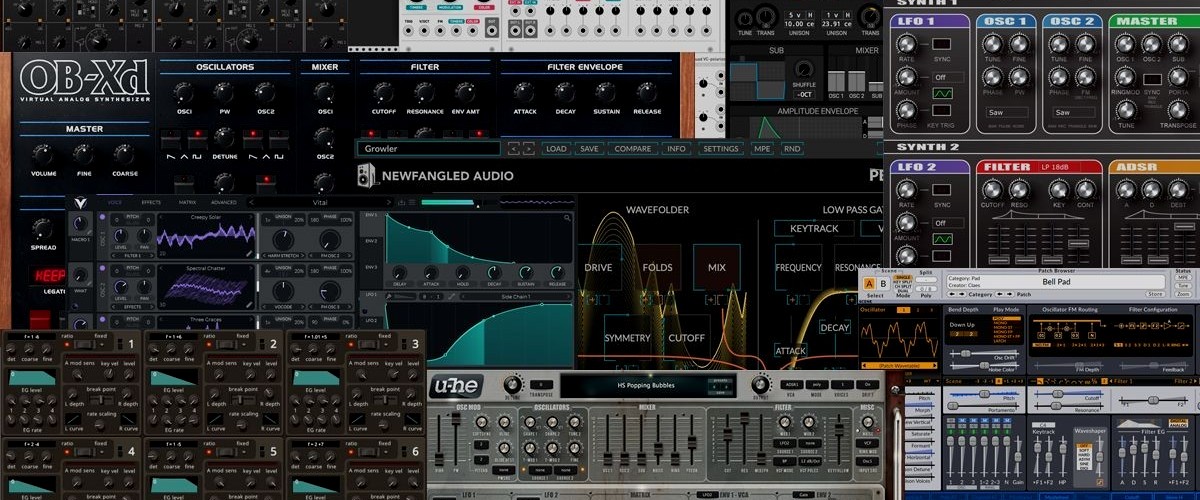Click the RND button
This screenshot has width=1200, height=500.
792,149
